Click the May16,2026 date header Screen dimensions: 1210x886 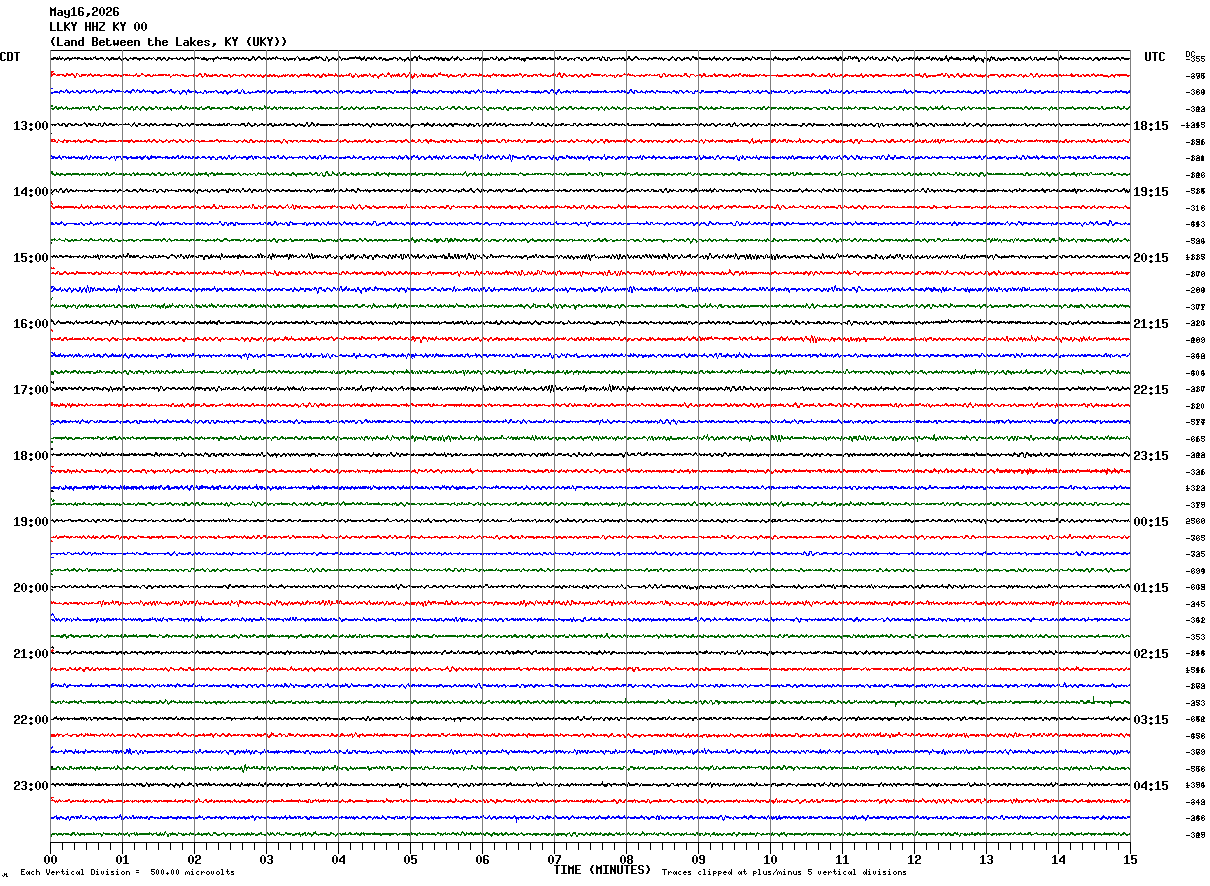(x=84, y=12)
